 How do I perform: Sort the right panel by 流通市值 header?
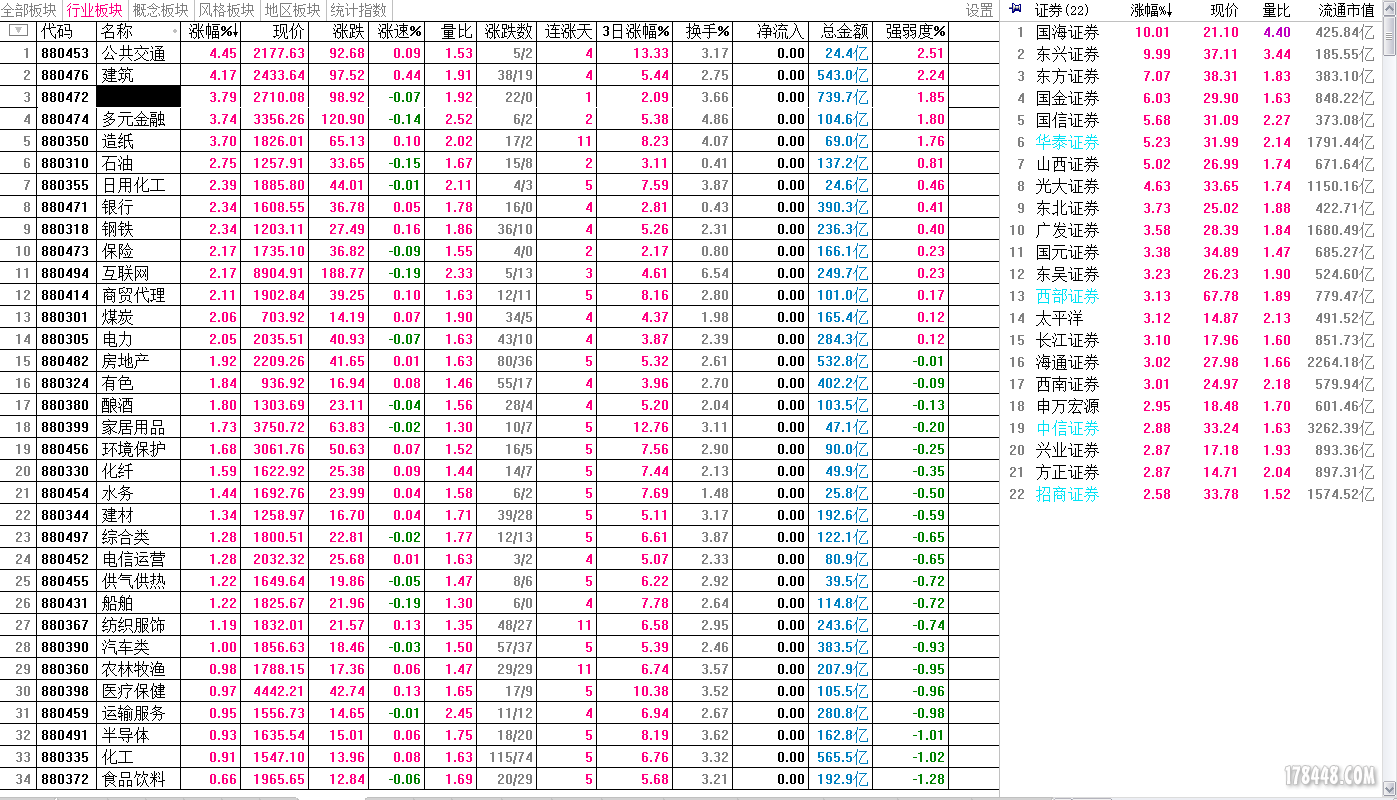pos(1346,10)
